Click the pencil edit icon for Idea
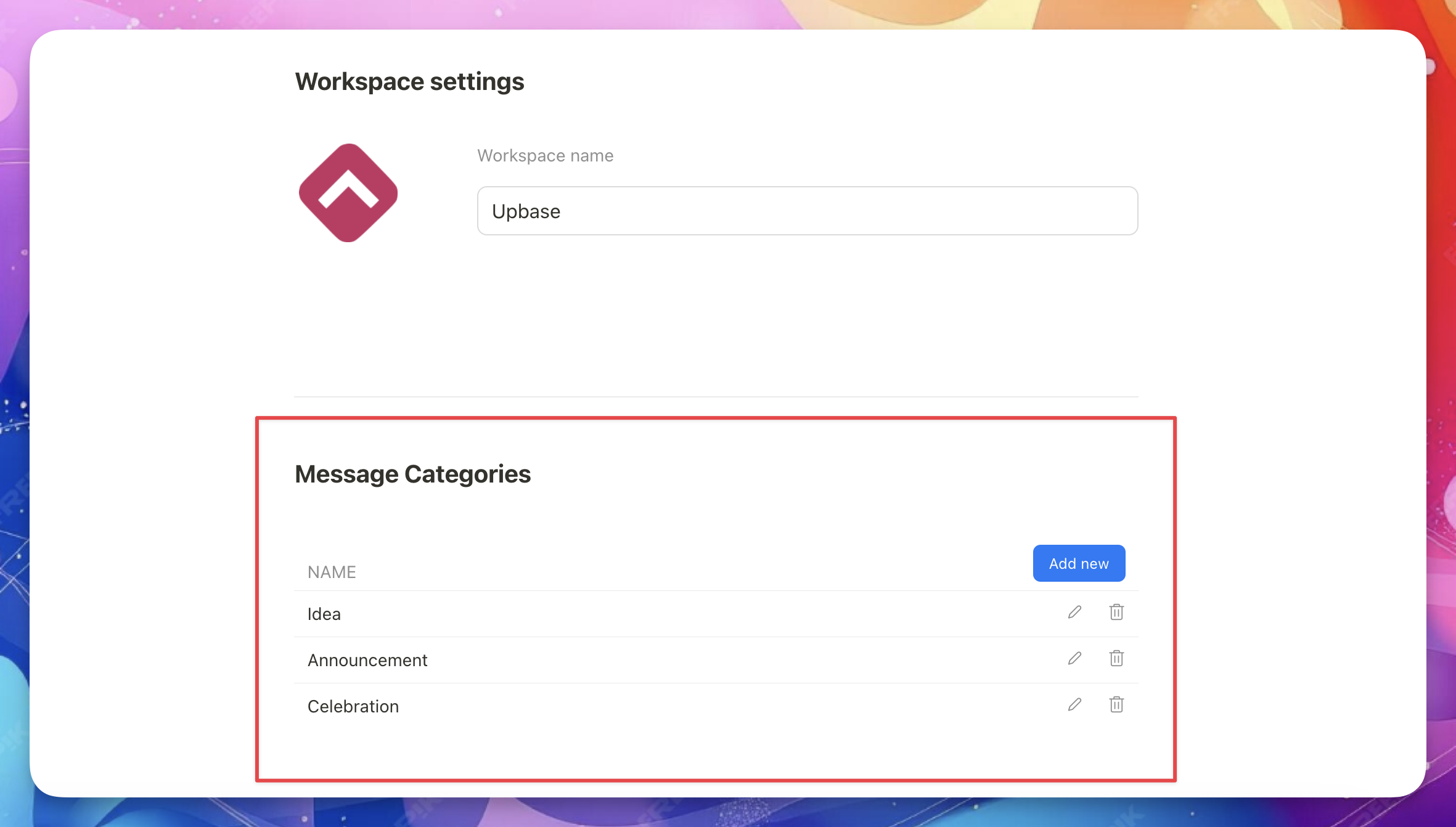This screenshot has height=827, width=1456. [1074, 613]
